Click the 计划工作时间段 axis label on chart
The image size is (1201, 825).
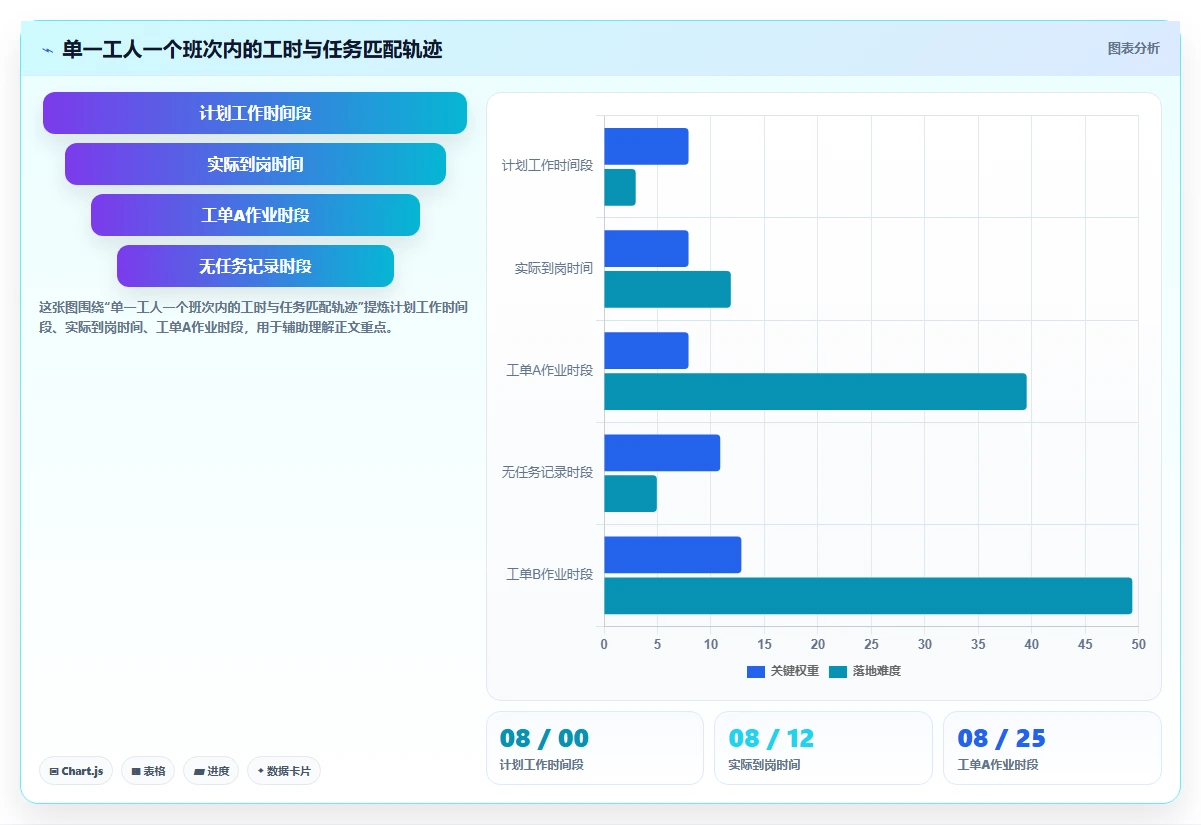tap(547, 166)
